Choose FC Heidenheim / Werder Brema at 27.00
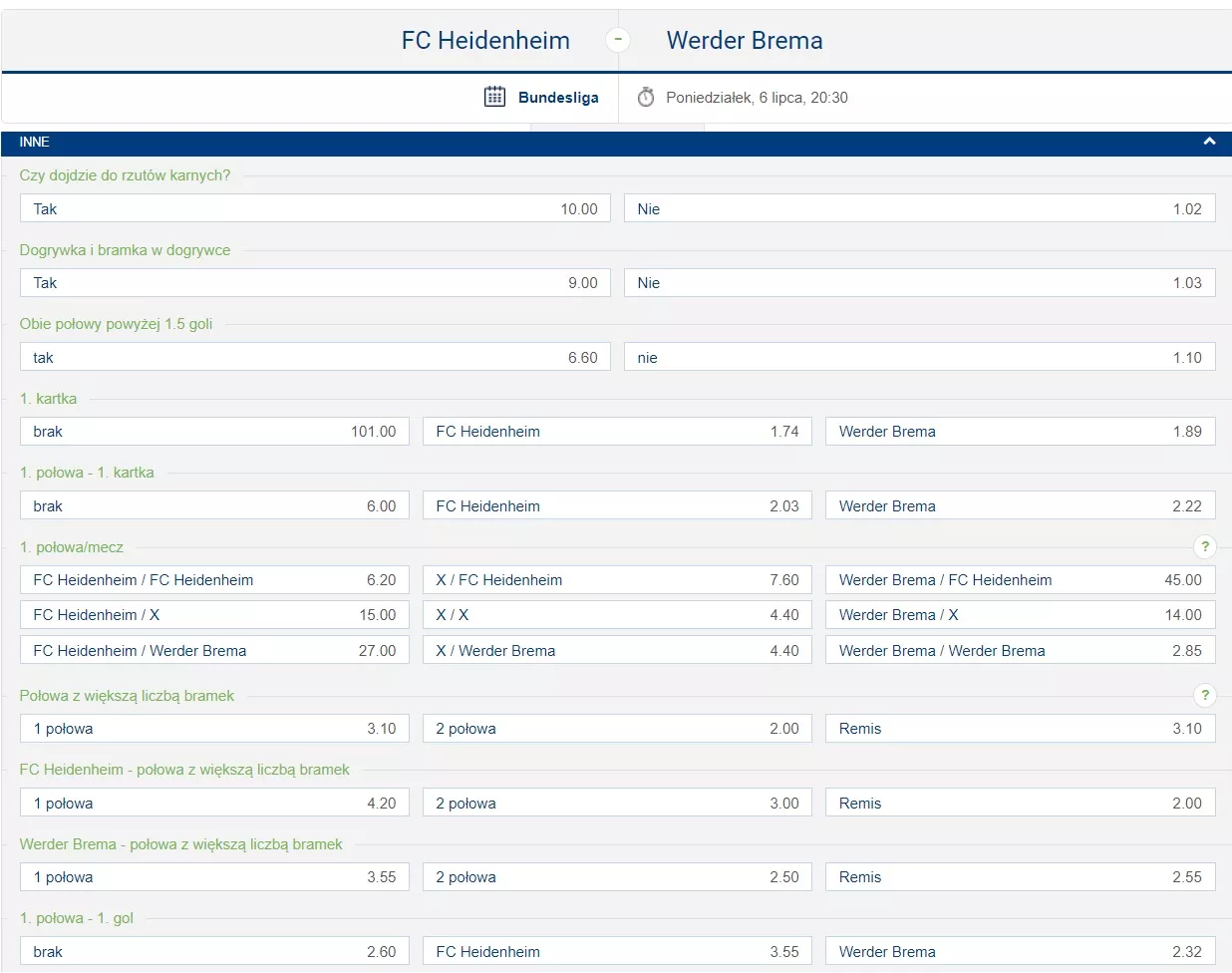Viewport: 1232px width, 973px height. 214,650
